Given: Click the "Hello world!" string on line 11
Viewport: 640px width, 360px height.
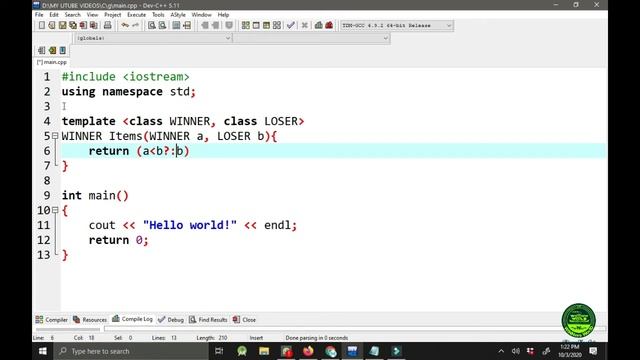Looking at the screenshot, I should pyautogui.click(x=190, y=225).
